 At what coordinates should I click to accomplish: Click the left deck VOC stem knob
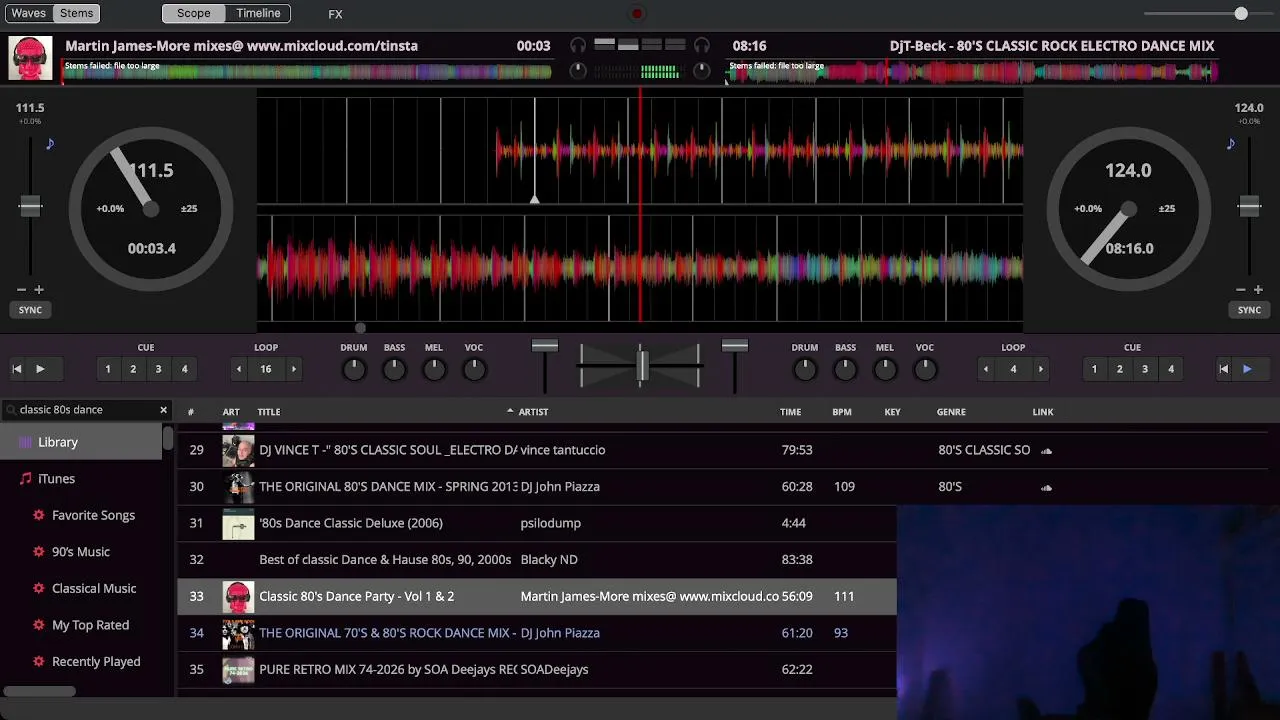474,370
